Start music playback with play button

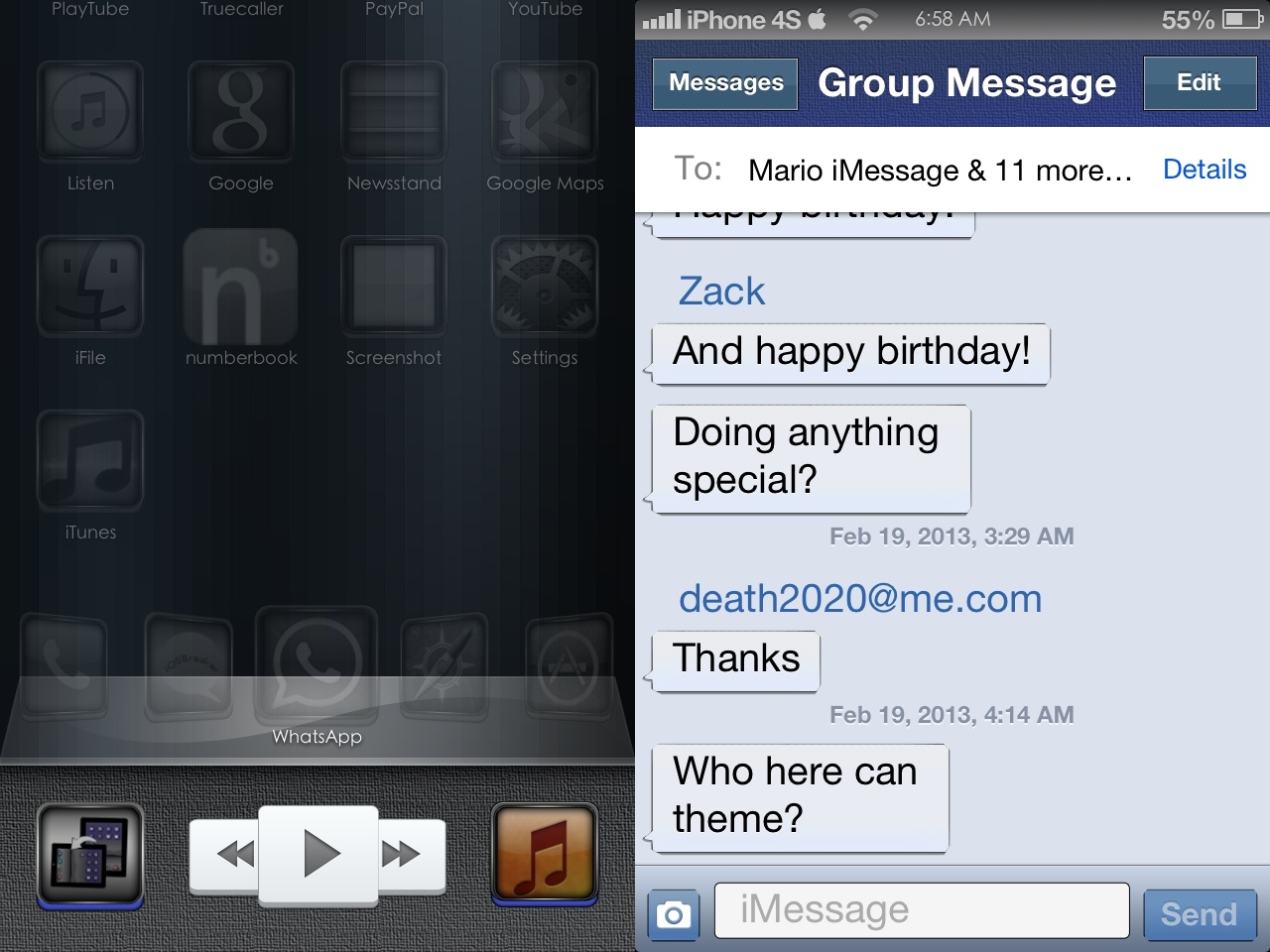coord(318,854)
